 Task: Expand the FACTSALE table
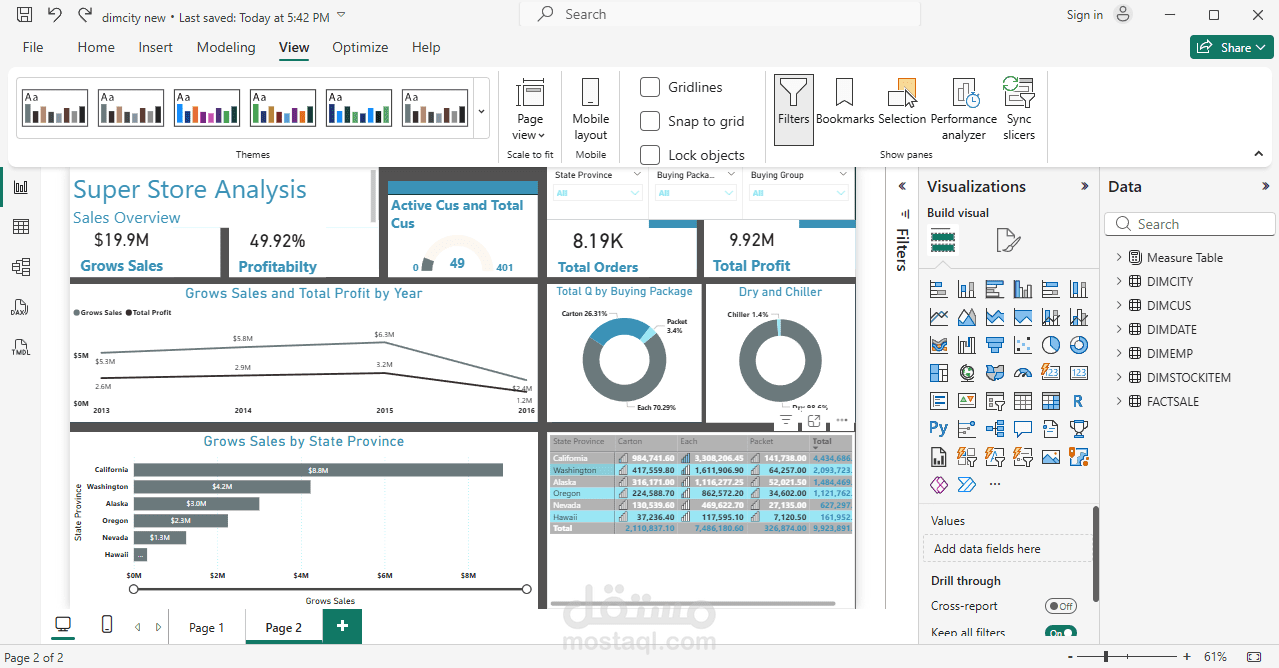click(1119, 401)
